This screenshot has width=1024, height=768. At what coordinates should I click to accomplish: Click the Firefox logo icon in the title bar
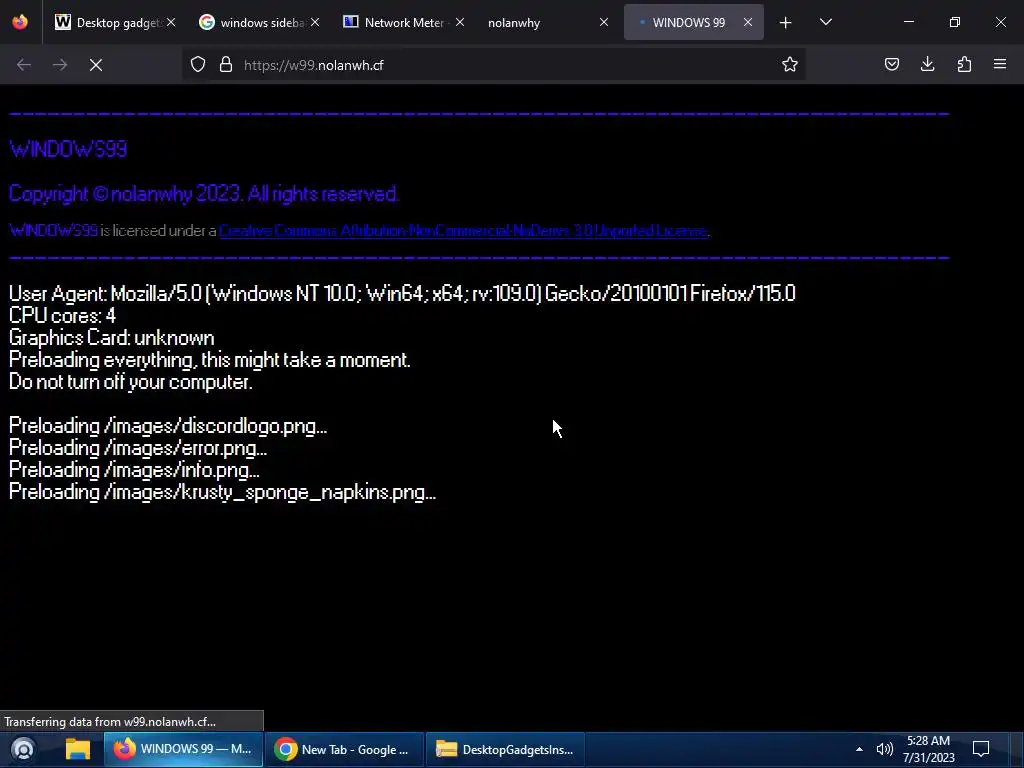click(20, 22)
